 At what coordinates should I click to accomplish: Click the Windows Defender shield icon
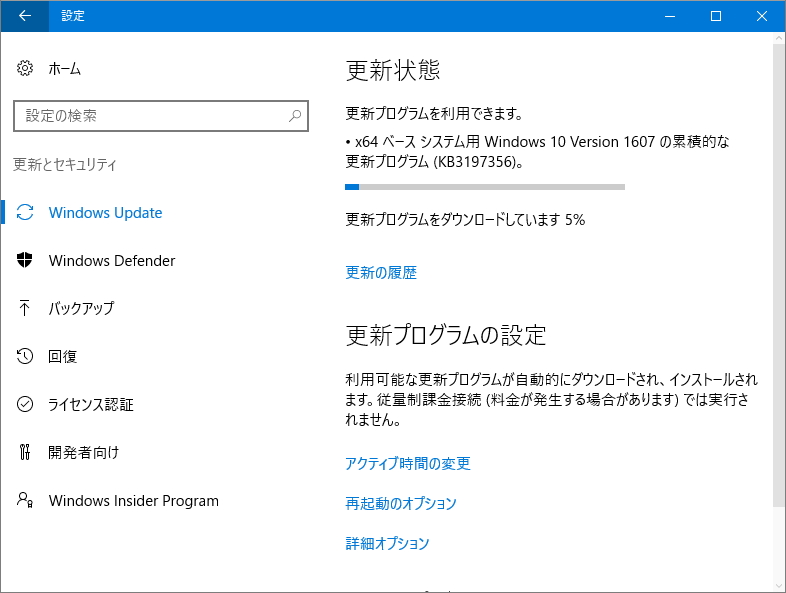point(25,260)
